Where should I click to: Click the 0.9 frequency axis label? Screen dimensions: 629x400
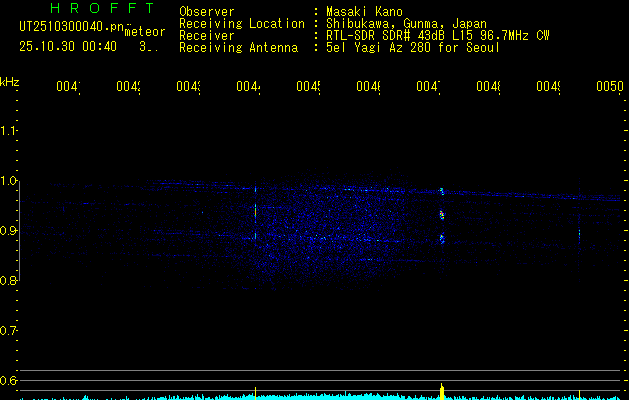click(8, 231)
